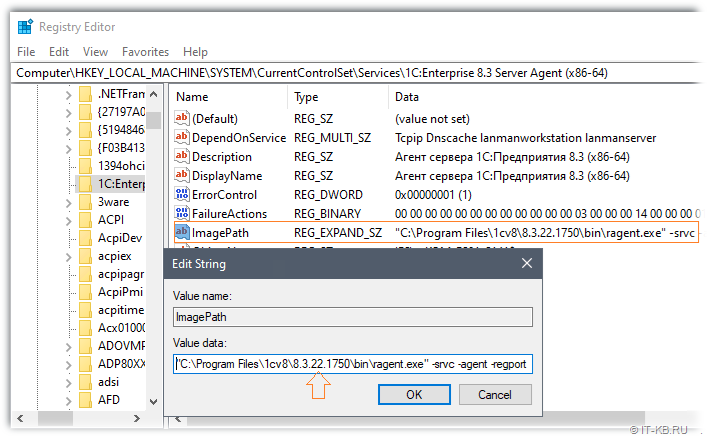
Task: Click the Registry Editor app icon
Action: [25, 27]
